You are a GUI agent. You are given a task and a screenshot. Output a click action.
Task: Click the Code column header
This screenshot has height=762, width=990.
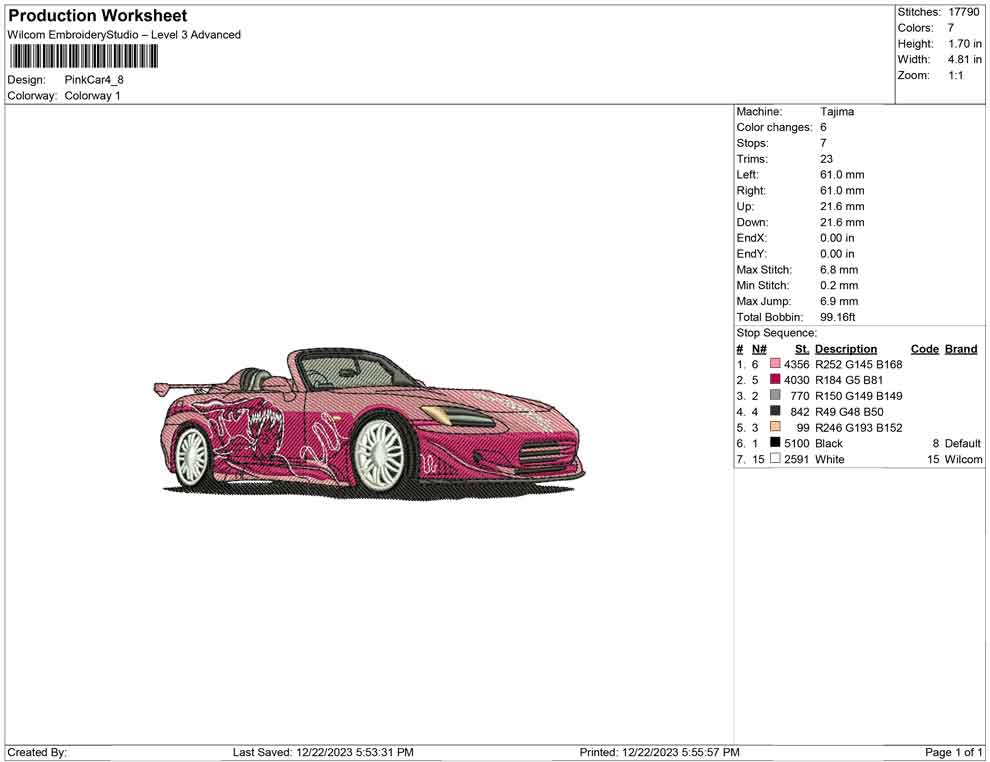click(924, 348)
